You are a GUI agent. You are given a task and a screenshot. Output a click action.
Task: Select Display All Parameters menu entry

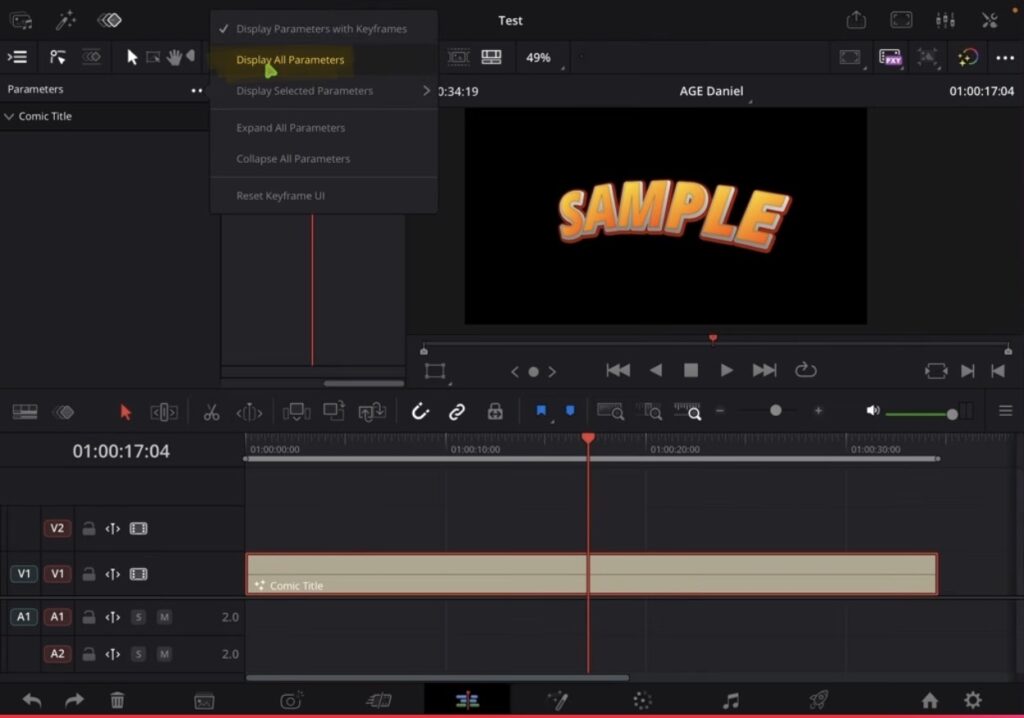point(290,59)
